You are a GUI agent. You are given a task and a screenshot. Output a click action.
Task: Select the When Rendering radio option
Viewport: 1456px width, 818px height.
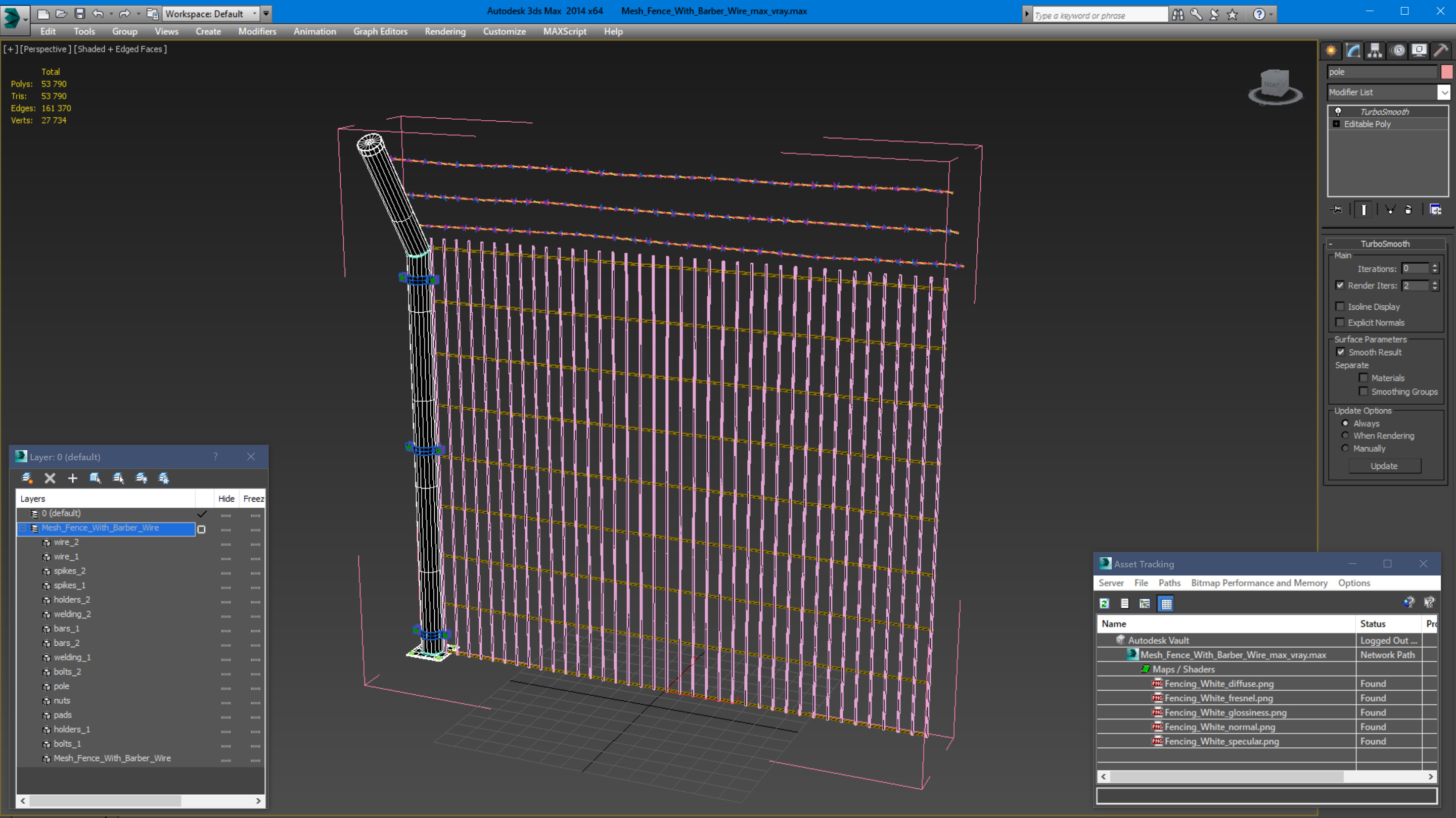(1345, 436)
